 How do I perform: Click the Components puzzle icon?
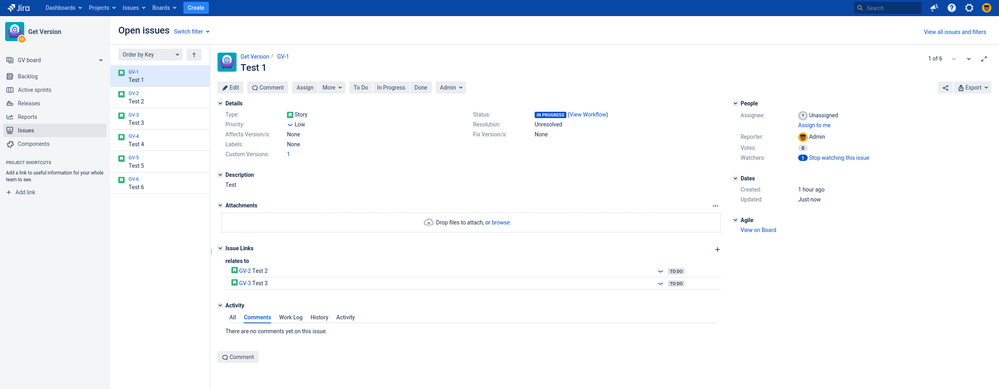tap(10, 144)
